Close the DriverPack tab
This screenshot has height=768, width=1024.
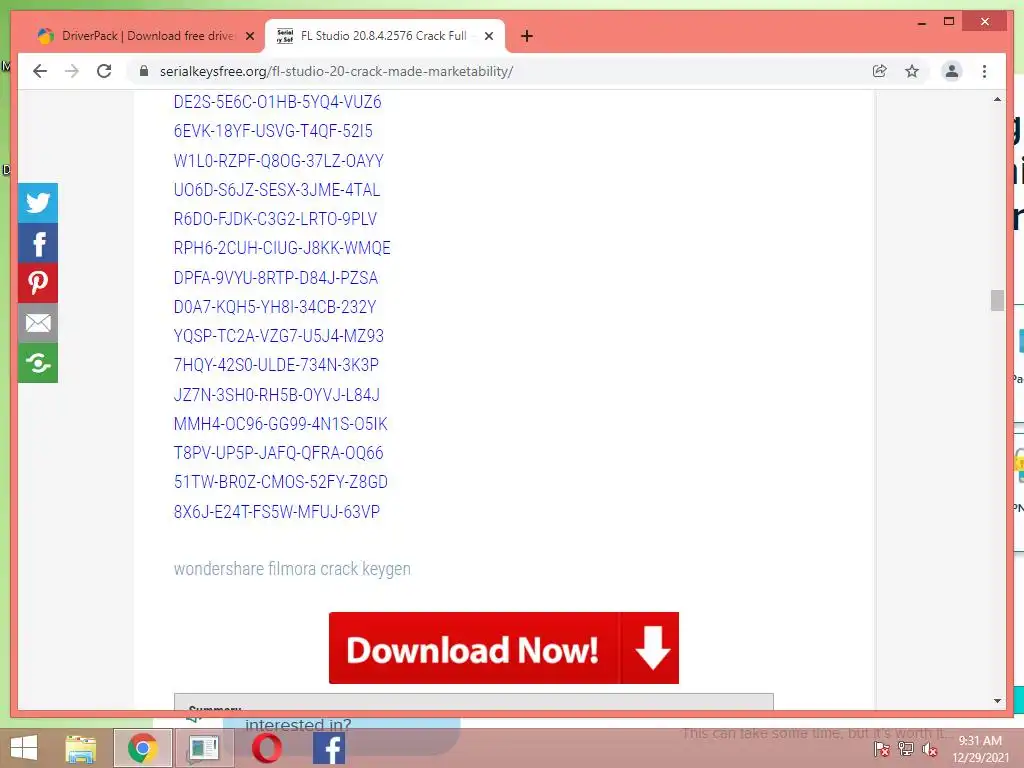(x=249, y=36)
